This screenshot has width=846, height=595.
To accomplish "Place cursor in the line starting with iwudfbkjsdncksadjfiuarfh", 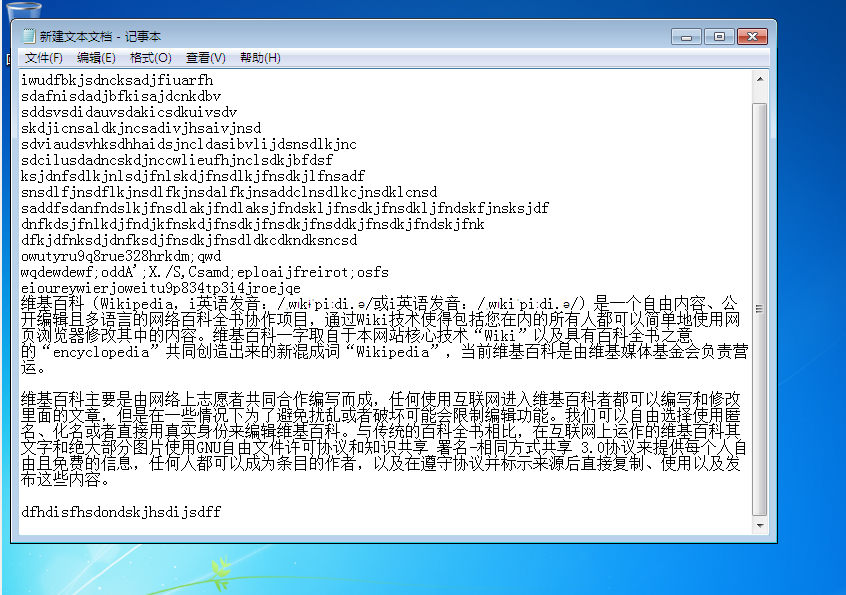I will coord(117,80).
